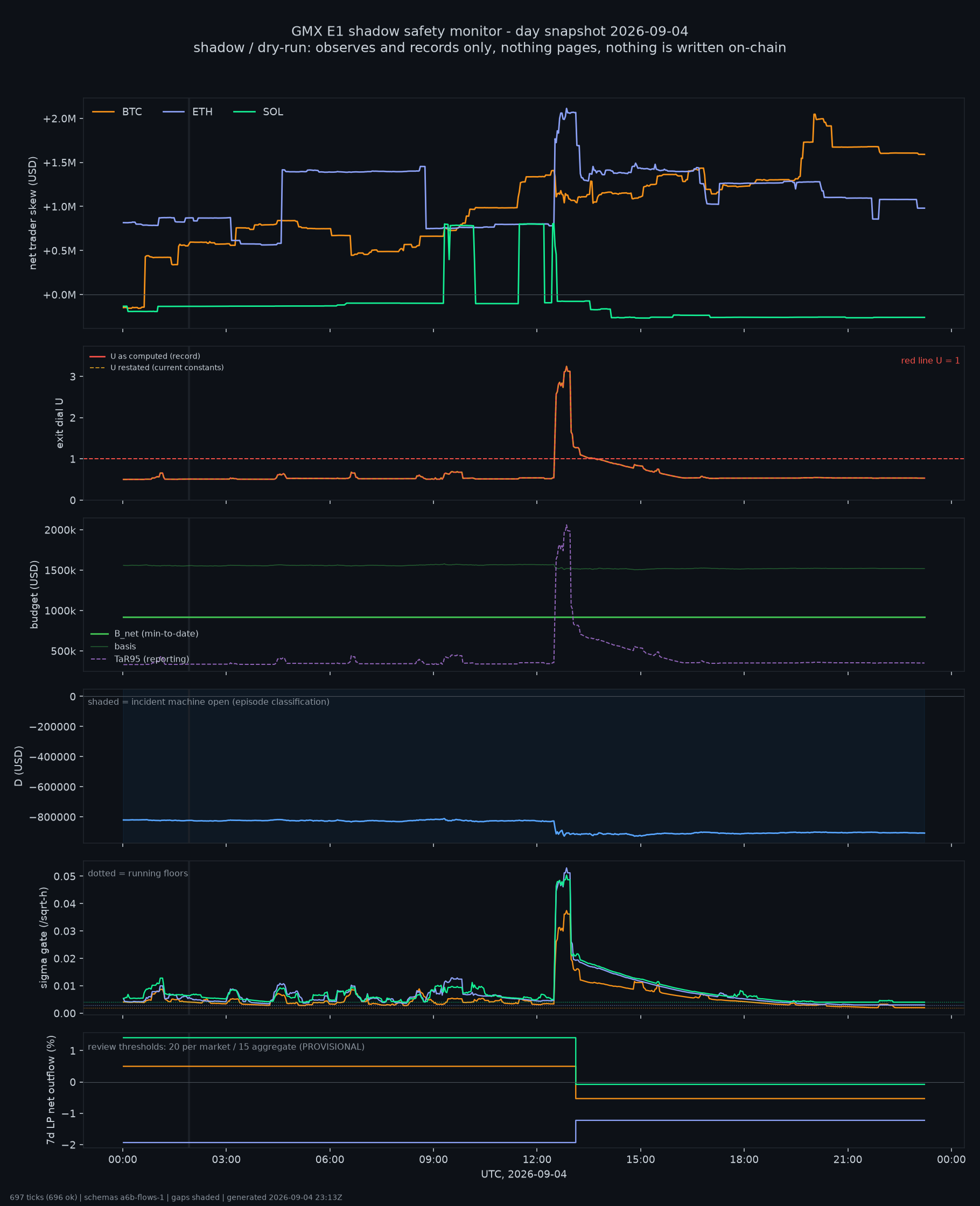Viewport: 980px width, 1206px height.
Task: Select the '−1' LP outflow tick
Action: (x=69, y=1114)
